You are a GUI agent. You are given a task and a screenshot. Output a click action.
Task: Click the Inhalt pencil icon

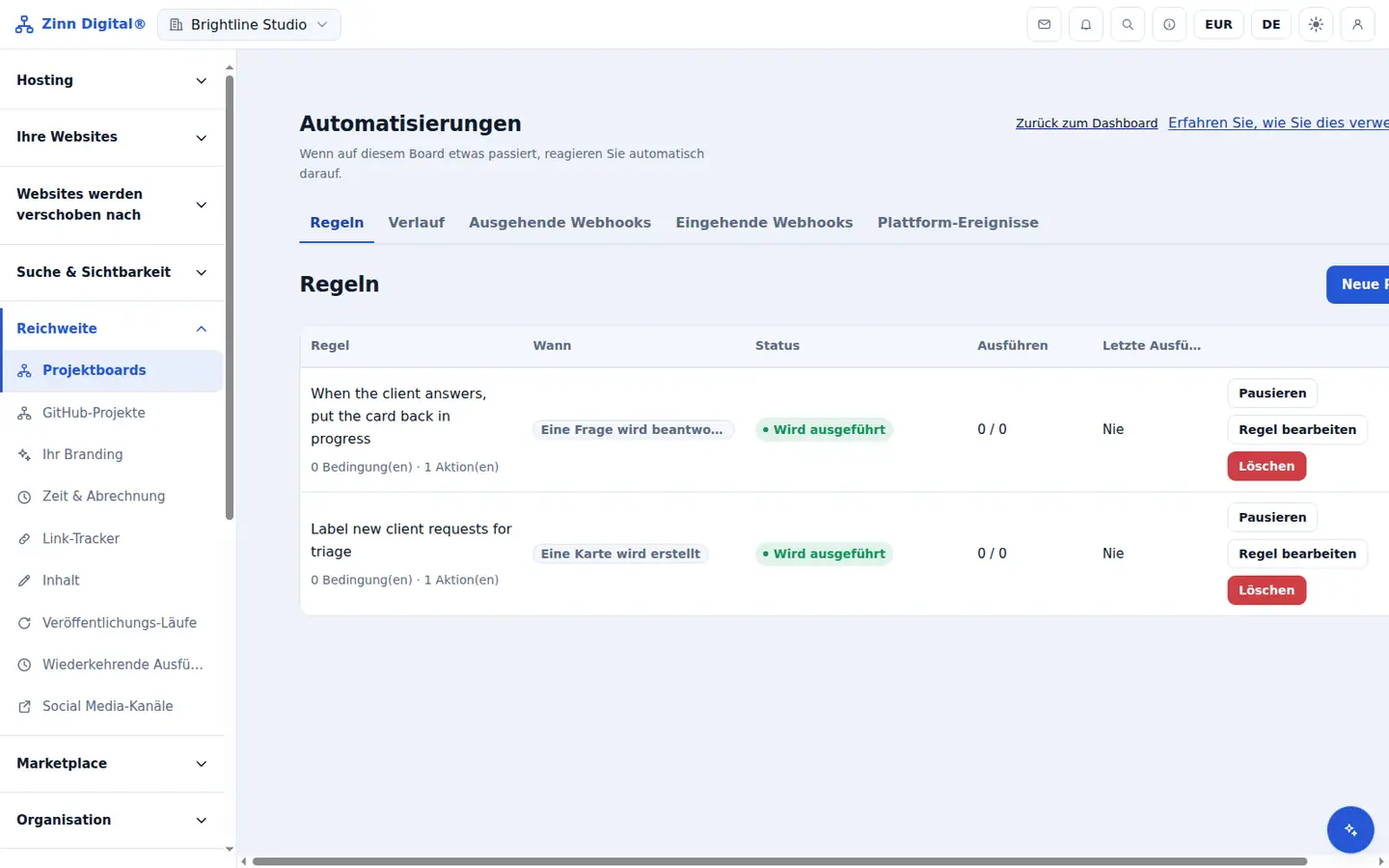(x=24, y=581)
